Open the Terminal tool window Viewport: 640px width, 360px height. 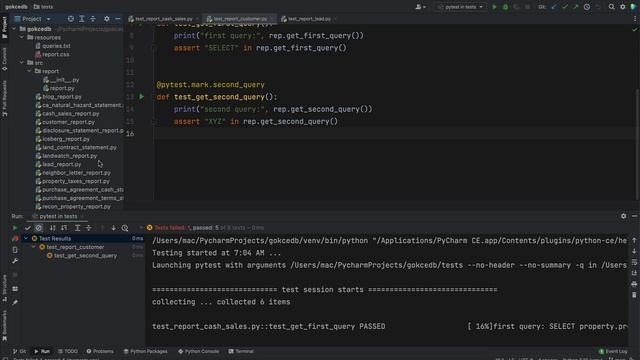[241, 351]
